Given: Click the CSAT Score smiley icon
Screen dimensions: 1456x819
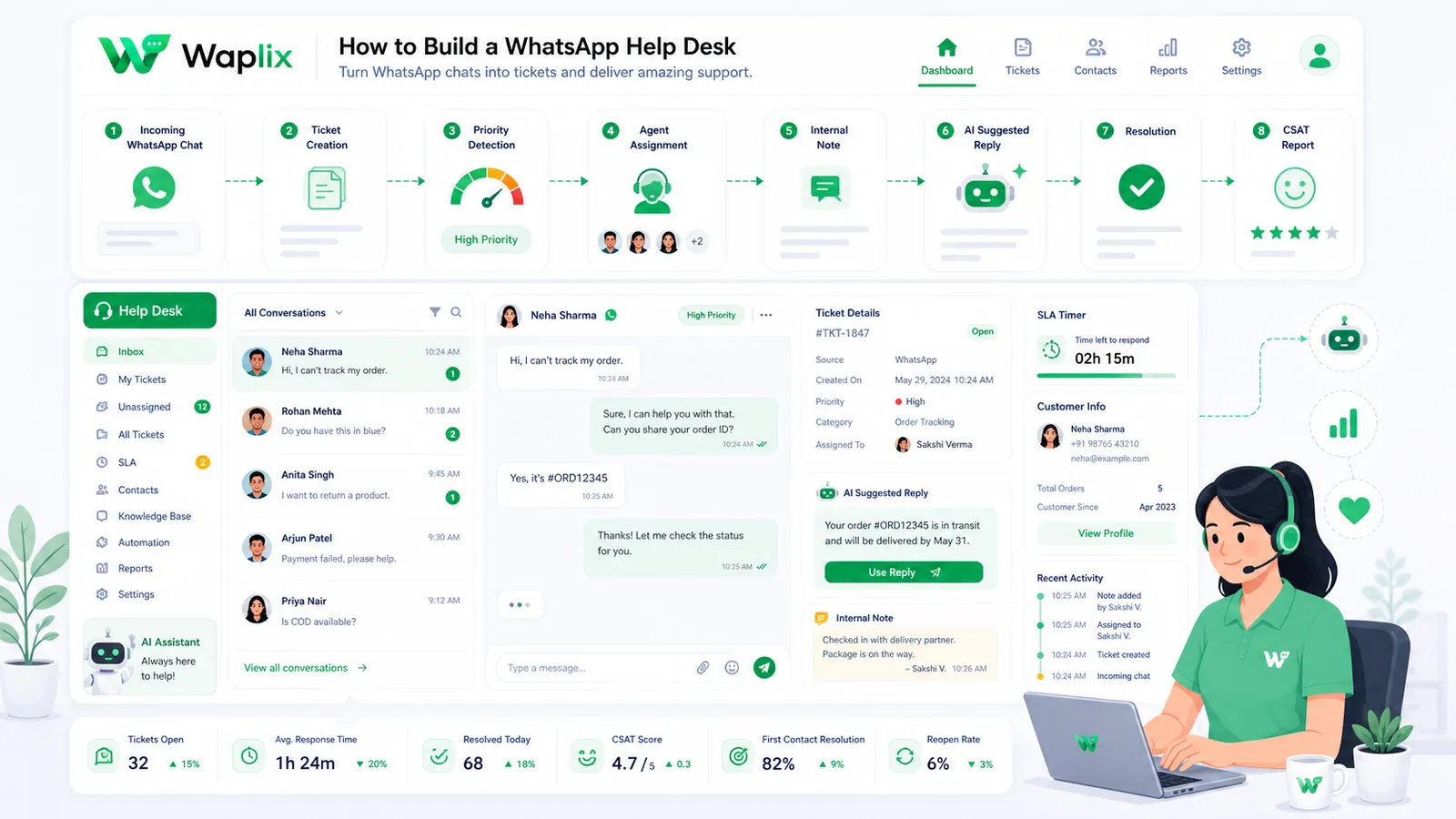Looking at the screenshot, I should tap(587, 755).
